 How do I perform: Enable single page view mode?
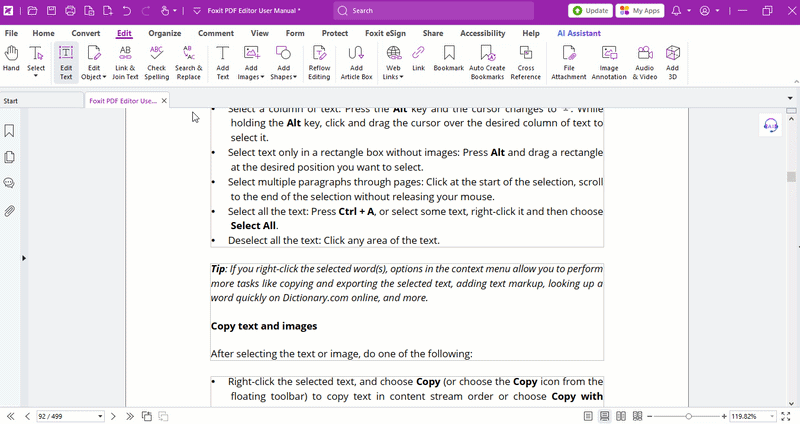tap(588, 416)
